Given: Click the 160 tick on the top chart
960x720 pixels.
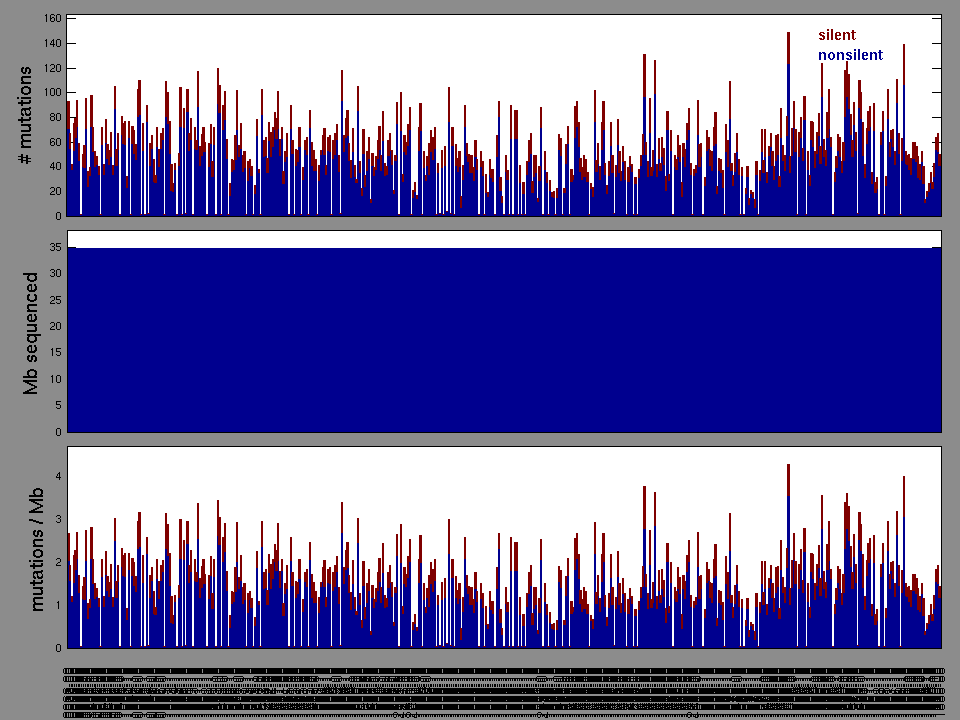Looking at the screenshot, I should tap(51, 19).
